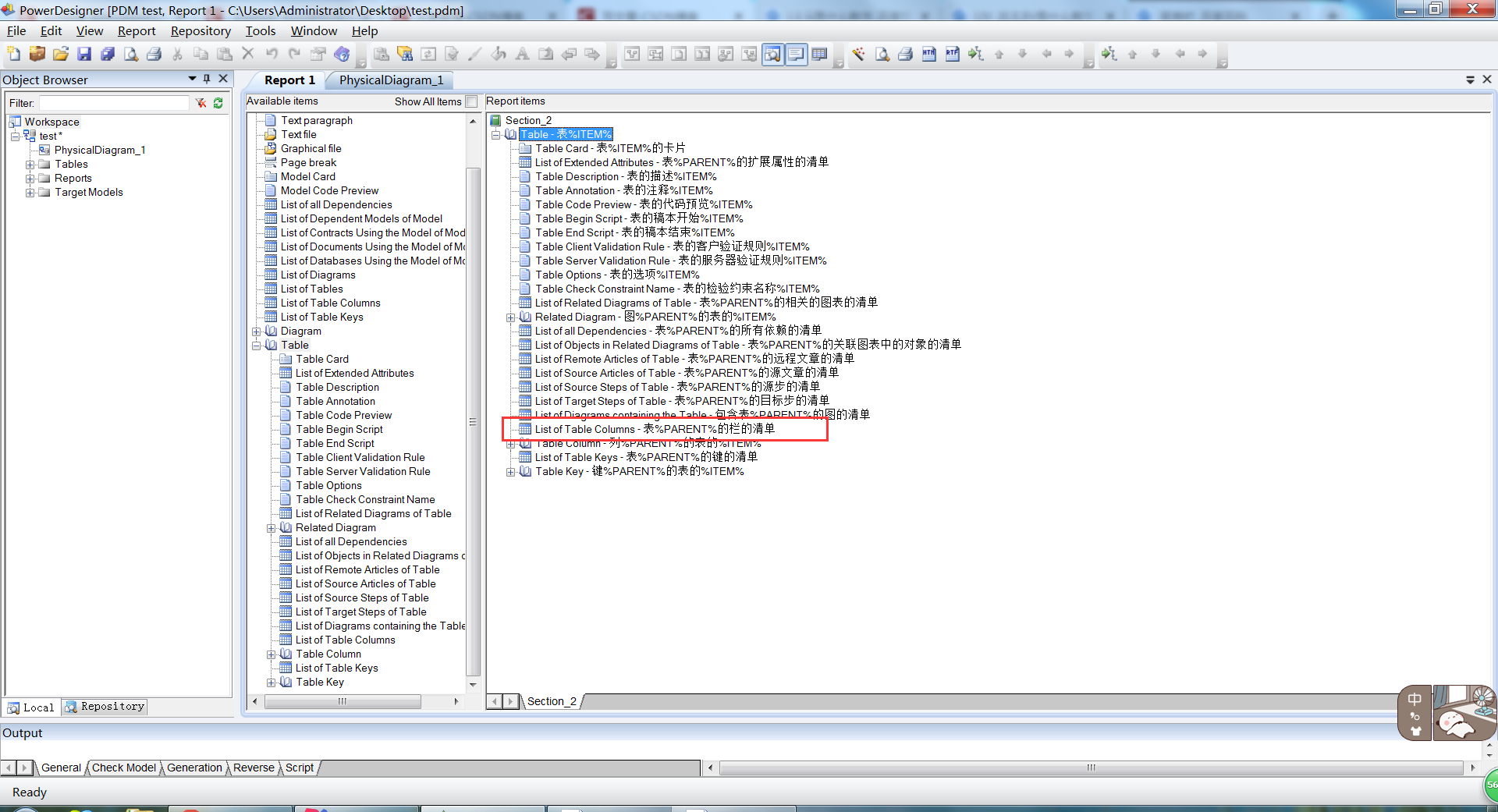Click the scroll-left arrow beside Section_2 tab

(495, 701)
